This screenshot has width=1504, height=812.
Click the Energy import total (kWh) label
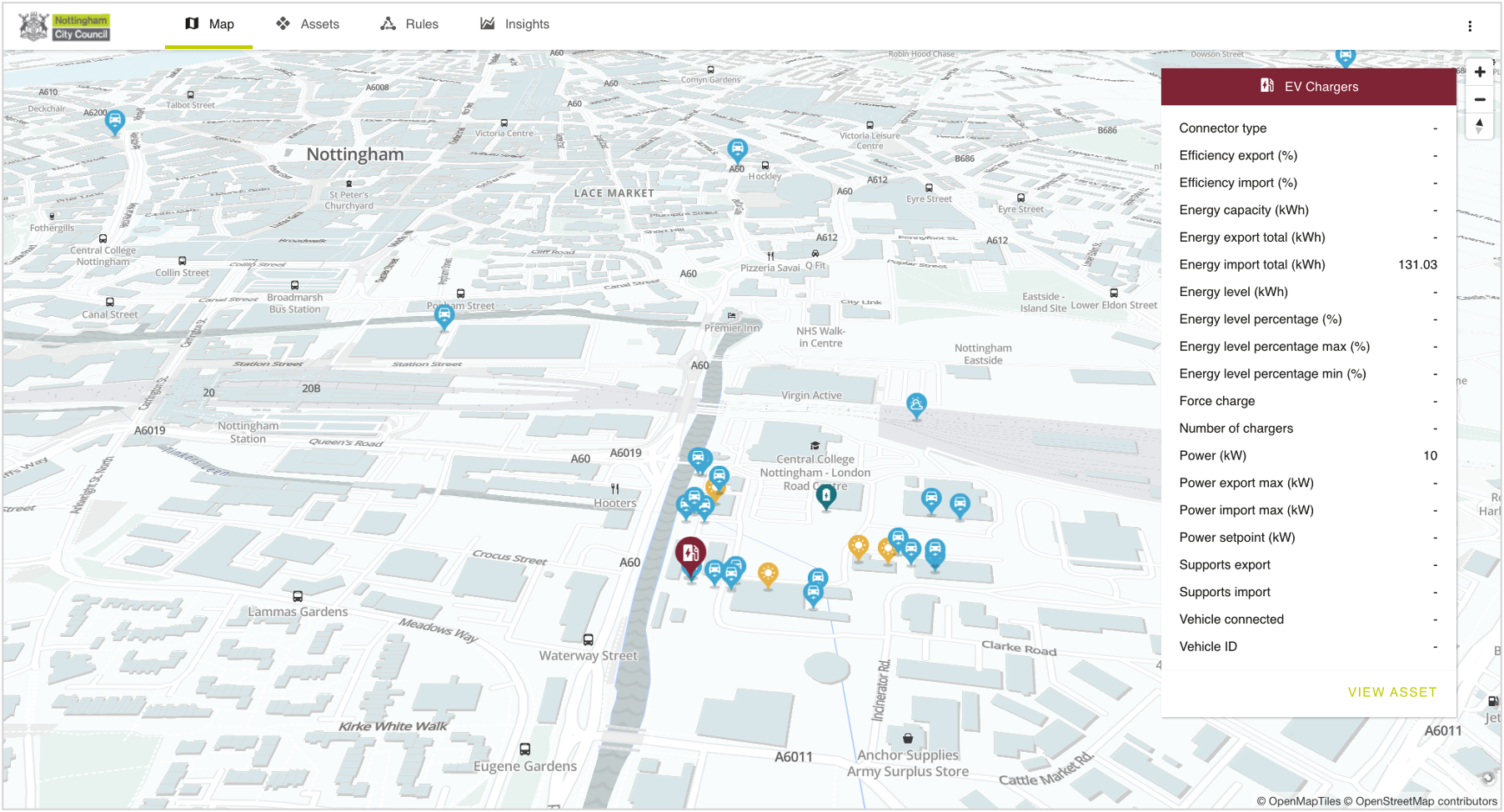pyautogui.click(x=1251, y=265)
